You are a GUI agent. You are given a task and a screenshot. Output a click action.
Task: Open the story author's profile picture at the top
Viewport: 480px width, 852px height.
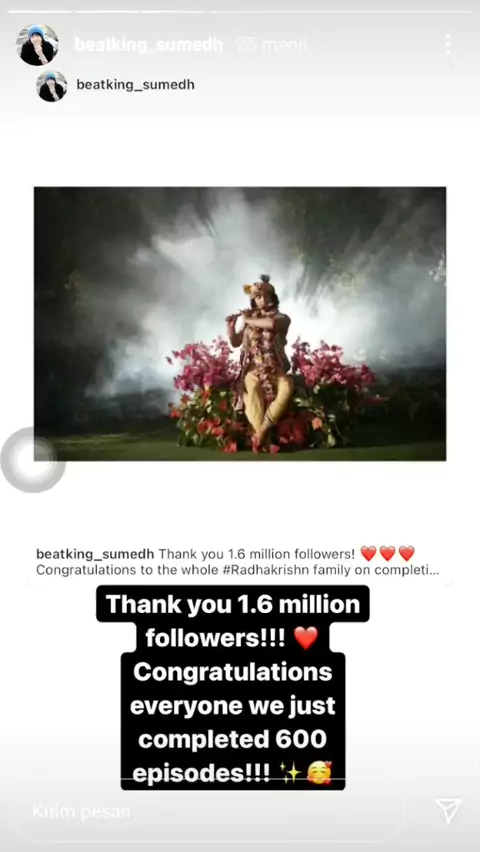37,44
